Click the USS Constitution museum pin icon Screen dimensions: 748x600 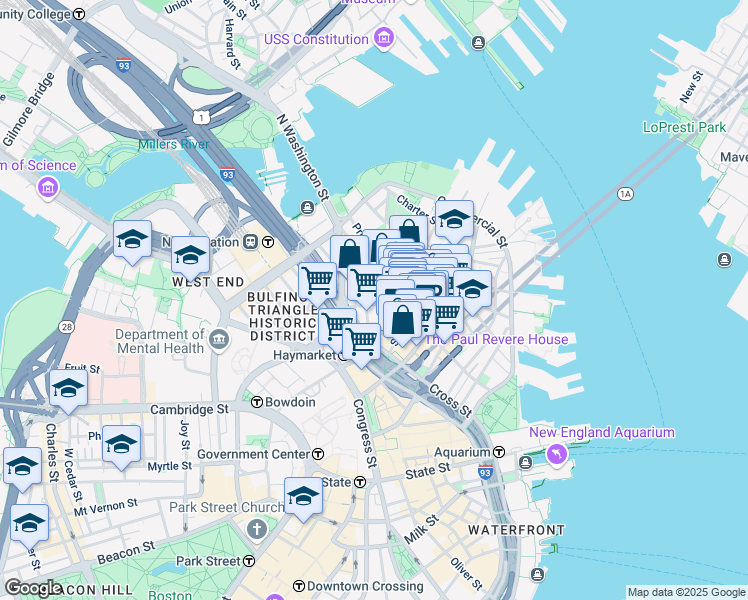click(384, 38)
